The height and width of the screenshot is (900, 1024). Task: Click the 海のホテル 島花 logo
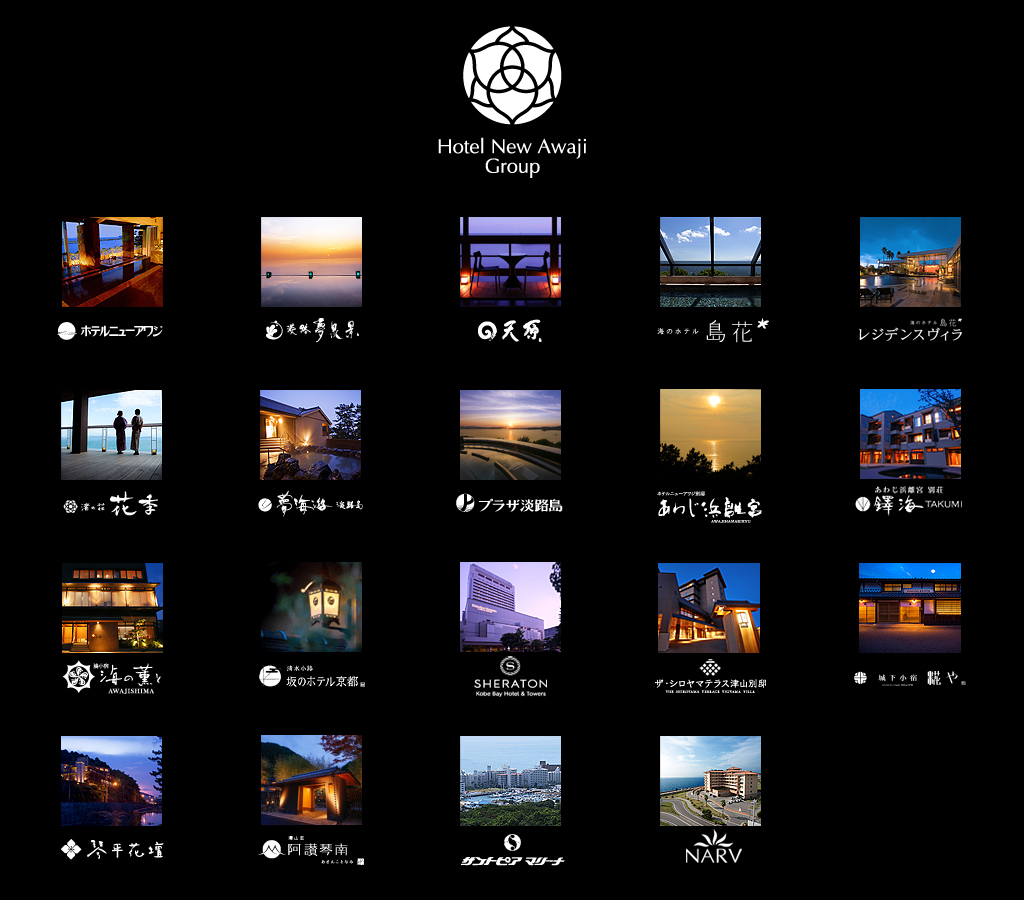pos(712,331)
